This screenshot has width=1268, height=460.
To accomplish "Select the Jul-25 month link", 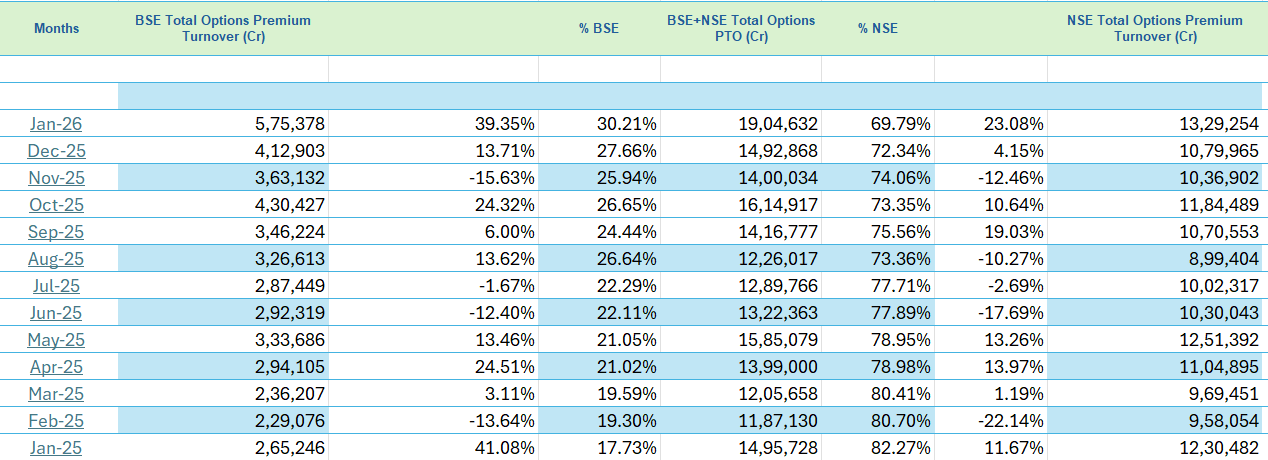I will click(x=56, y=286).
